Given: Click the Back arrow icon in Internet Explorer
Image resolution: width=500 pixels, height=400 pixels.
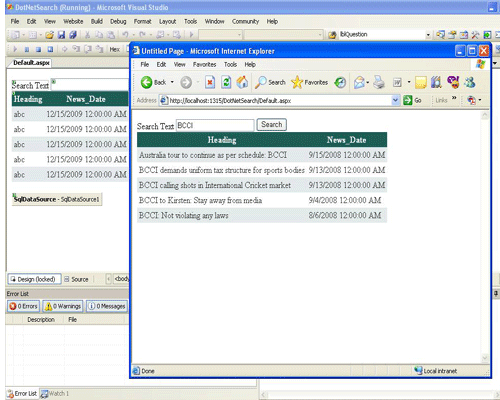Looking at the screenshot, I should tap(146, 82).
